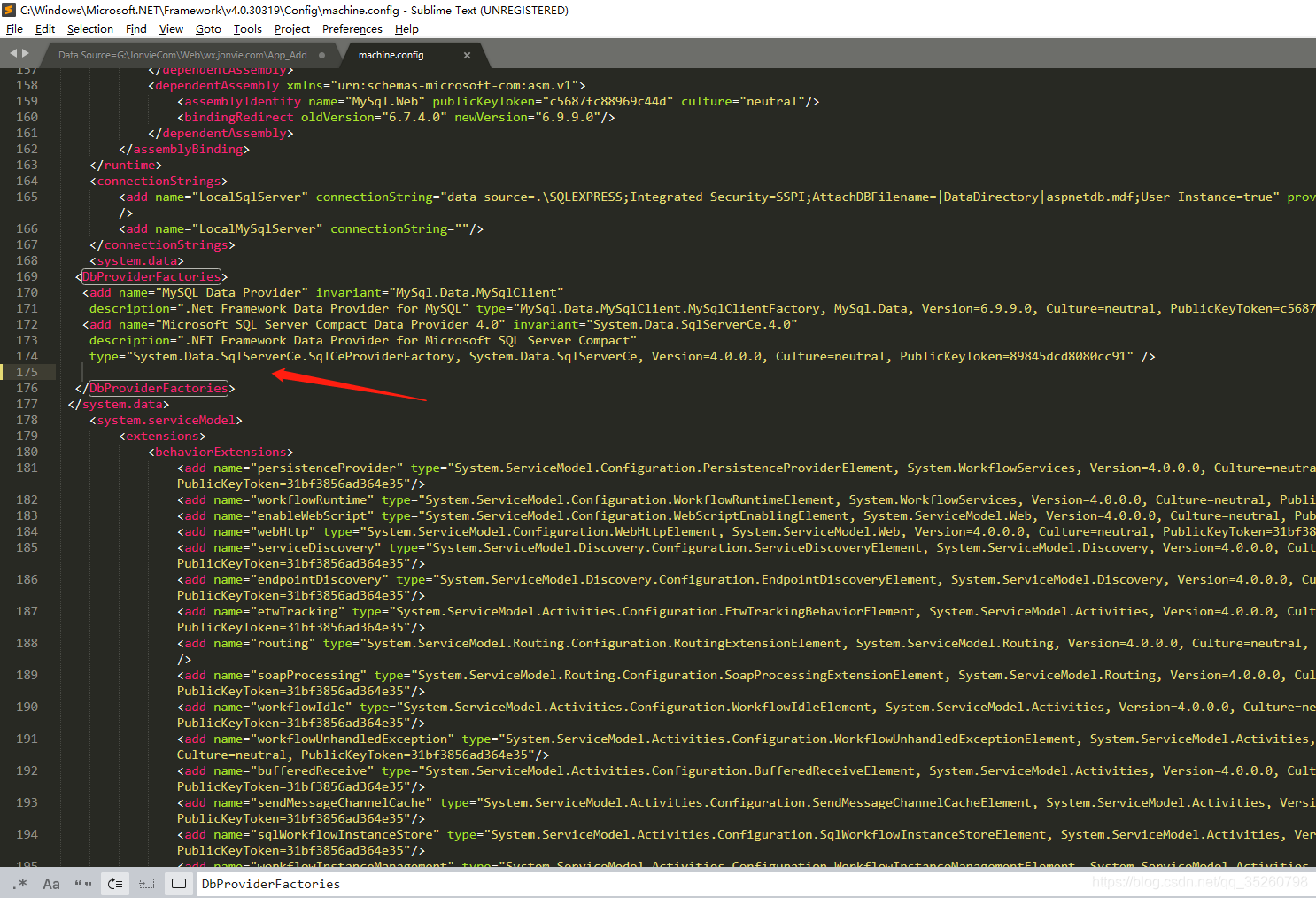Click unsaved dot on the Data Source tab
Viewport: 1316px width, 898px height.
coord(321,55)
